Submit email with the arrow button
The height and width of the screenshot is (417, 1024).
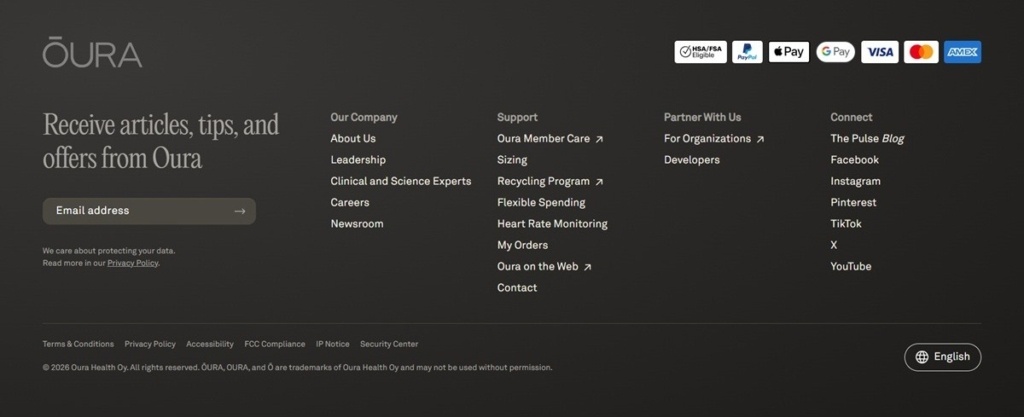tap(240, 211)
